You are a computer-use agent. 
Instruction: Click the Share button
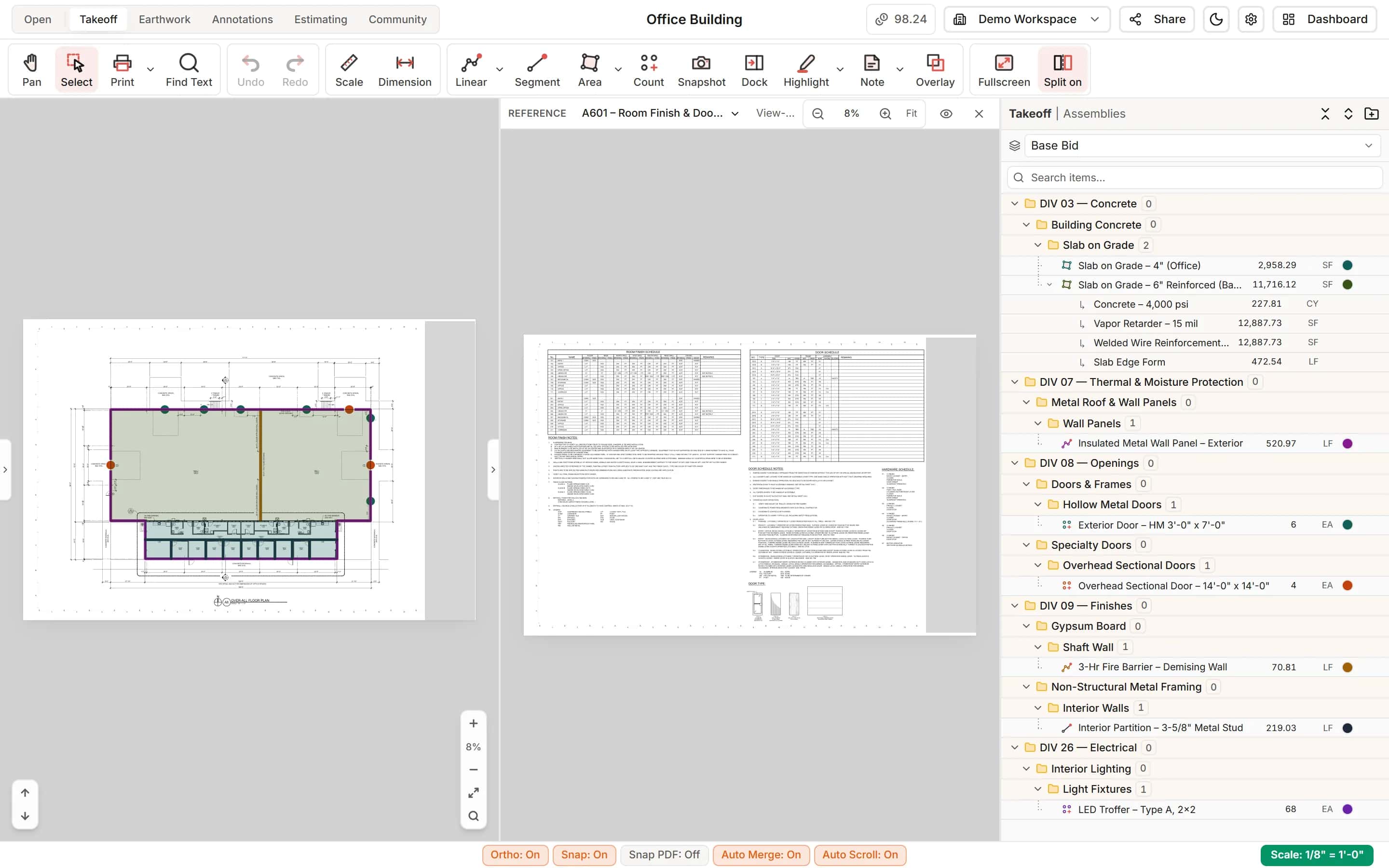[x=1157, y=19]
